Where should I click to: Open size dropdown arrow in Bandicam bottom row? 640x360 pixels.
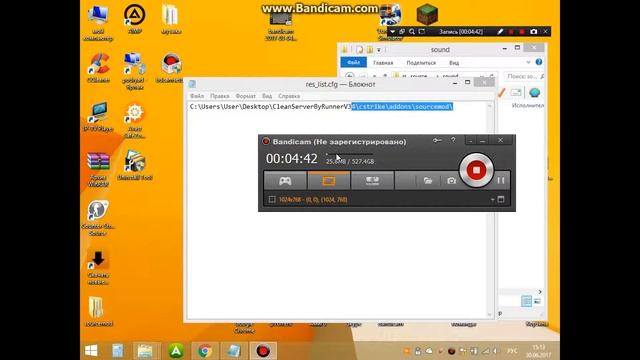tap(492, 200)
